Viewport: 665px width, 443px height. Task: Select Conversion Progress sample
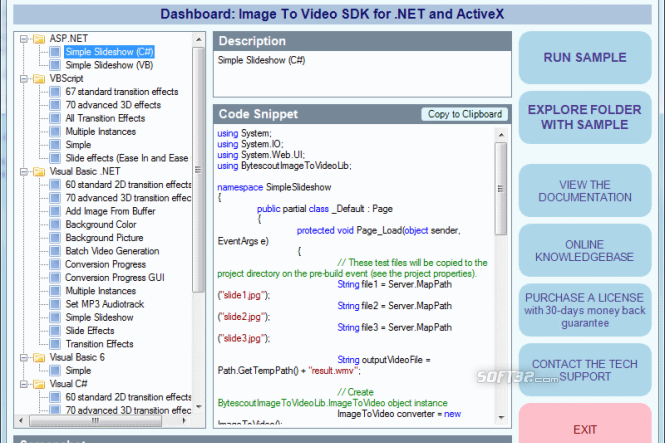pos(106,265)
